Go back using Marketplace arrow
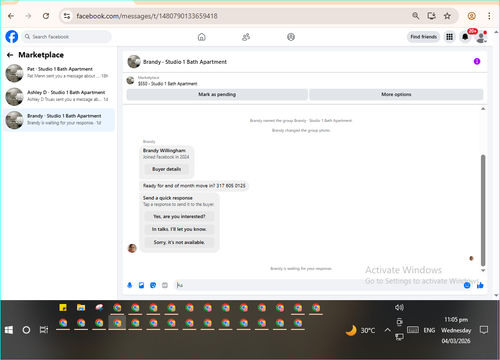Viewport: 500px width, 360px height. 10,55
